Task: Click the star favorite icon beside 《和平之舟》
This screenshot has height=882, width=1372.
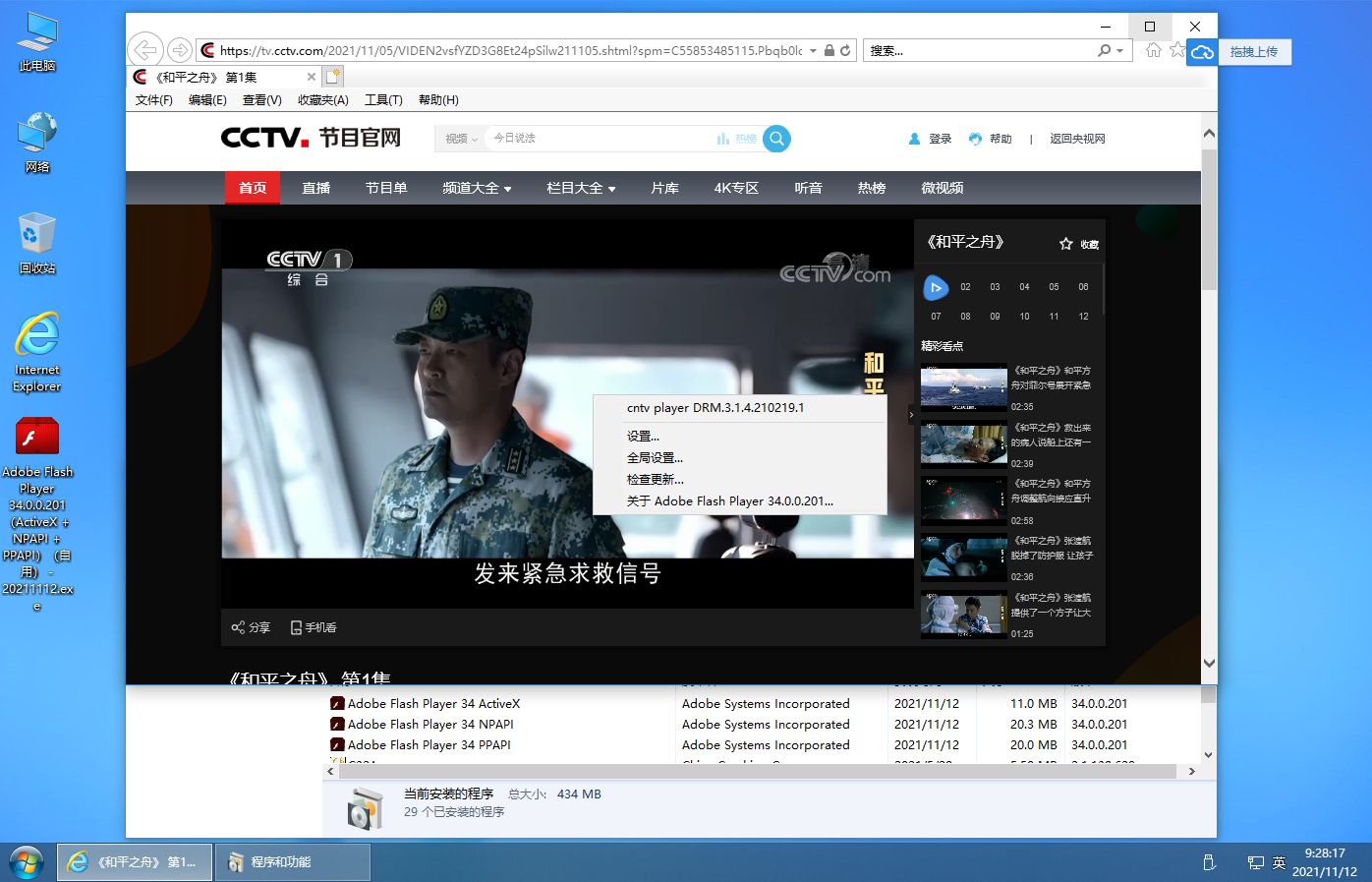Action: [x=1065, y=244]
